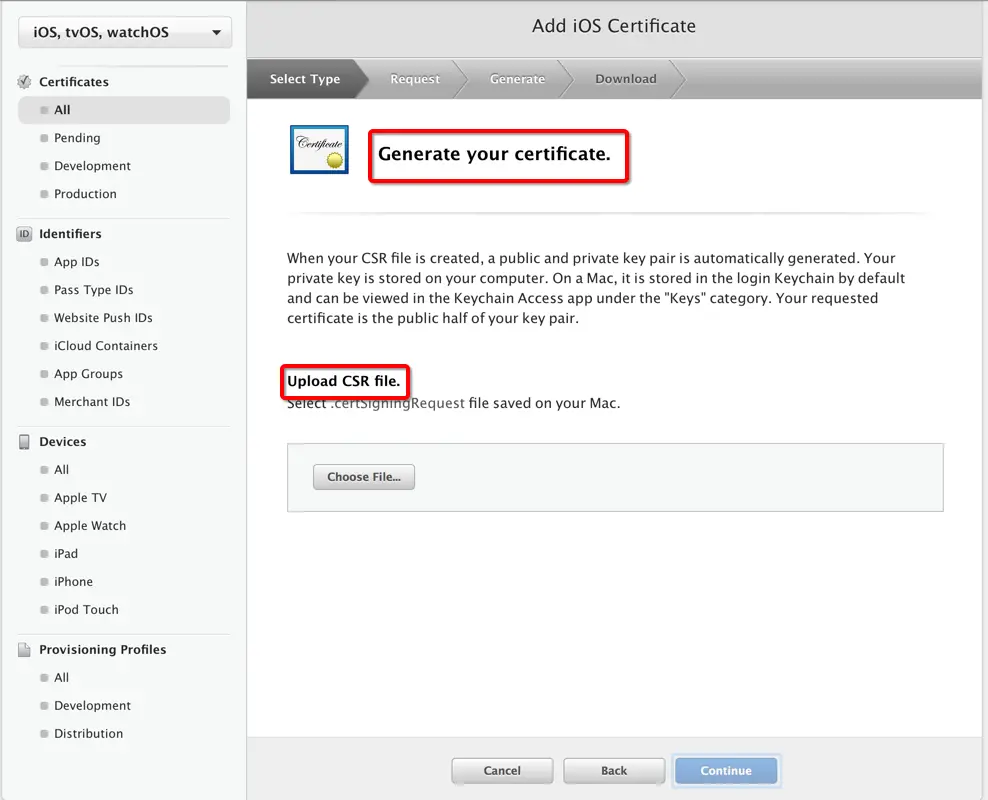Open Merchant IDs

(x=92, y=401)
